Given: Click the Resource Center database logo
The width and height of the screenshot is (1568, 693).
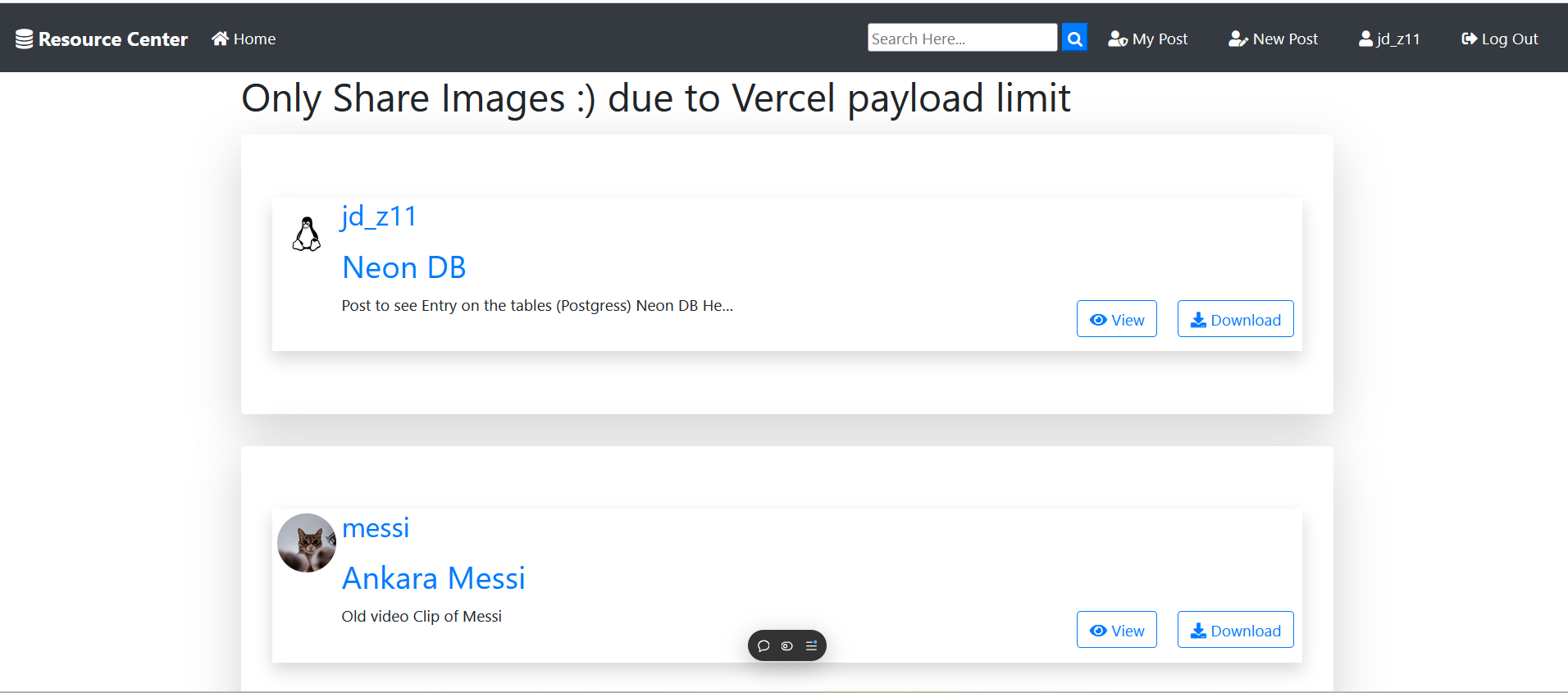Looking at the screenshot, I should 25,39.
